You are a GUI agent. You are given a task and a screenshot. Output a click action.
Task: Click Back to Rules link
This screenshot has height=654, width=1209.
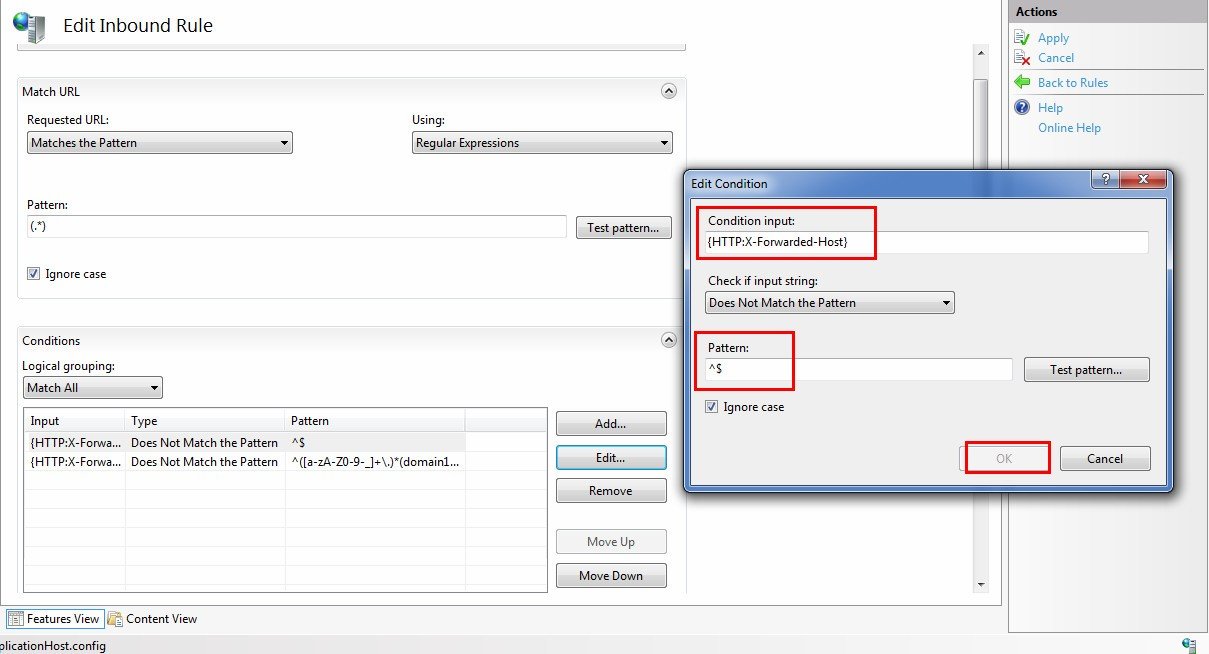(x=1073, y=83)
